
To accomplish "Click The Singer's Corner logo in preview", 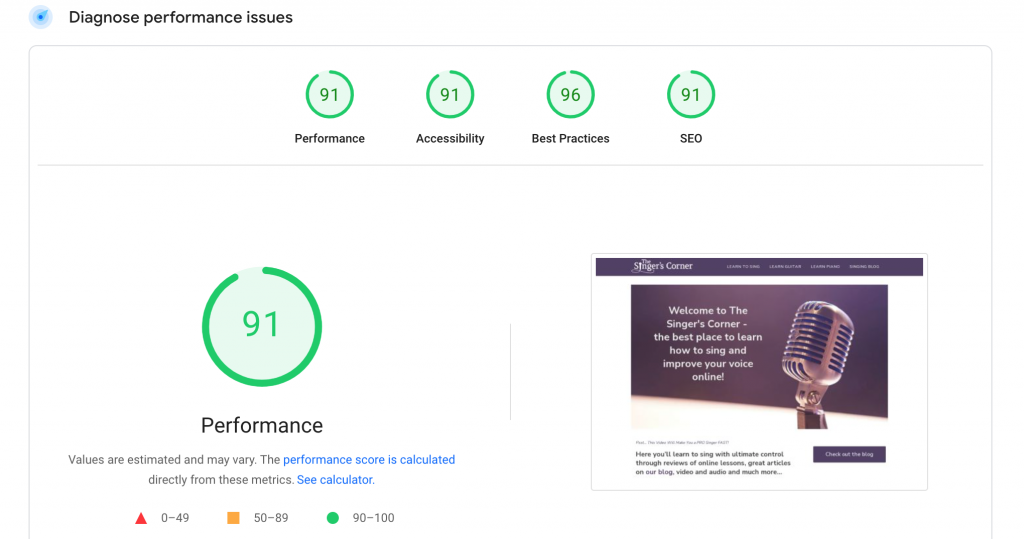I will [x=662, y=266].
